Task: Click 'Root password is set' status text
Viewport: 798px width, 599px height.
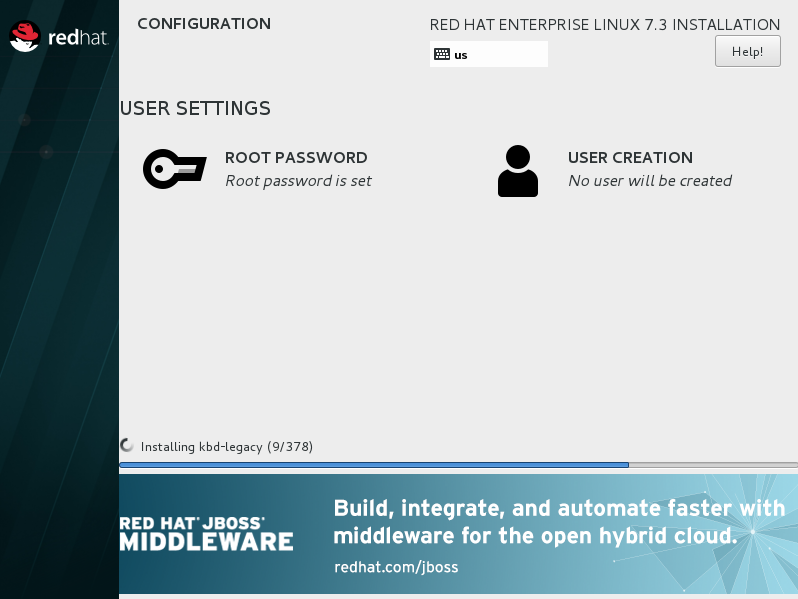Action: 298,181
